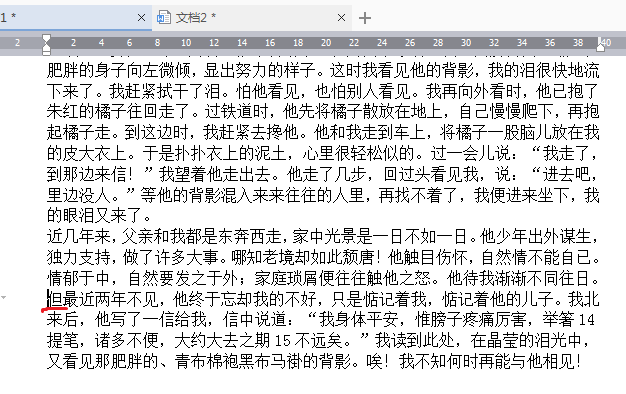Click the 文档2 document icon
626x394 pixels.
click(164, 18)
